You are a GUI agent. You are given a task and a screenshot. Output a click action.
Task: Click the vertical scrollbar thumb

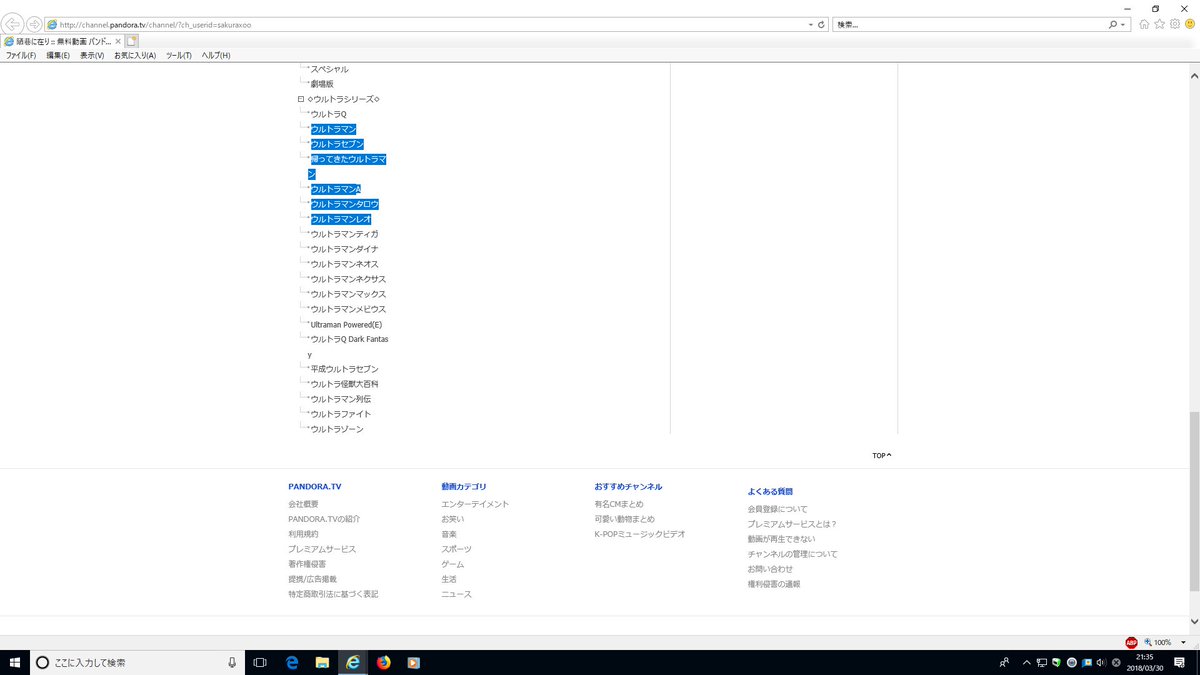click(x=1193, y=503)
